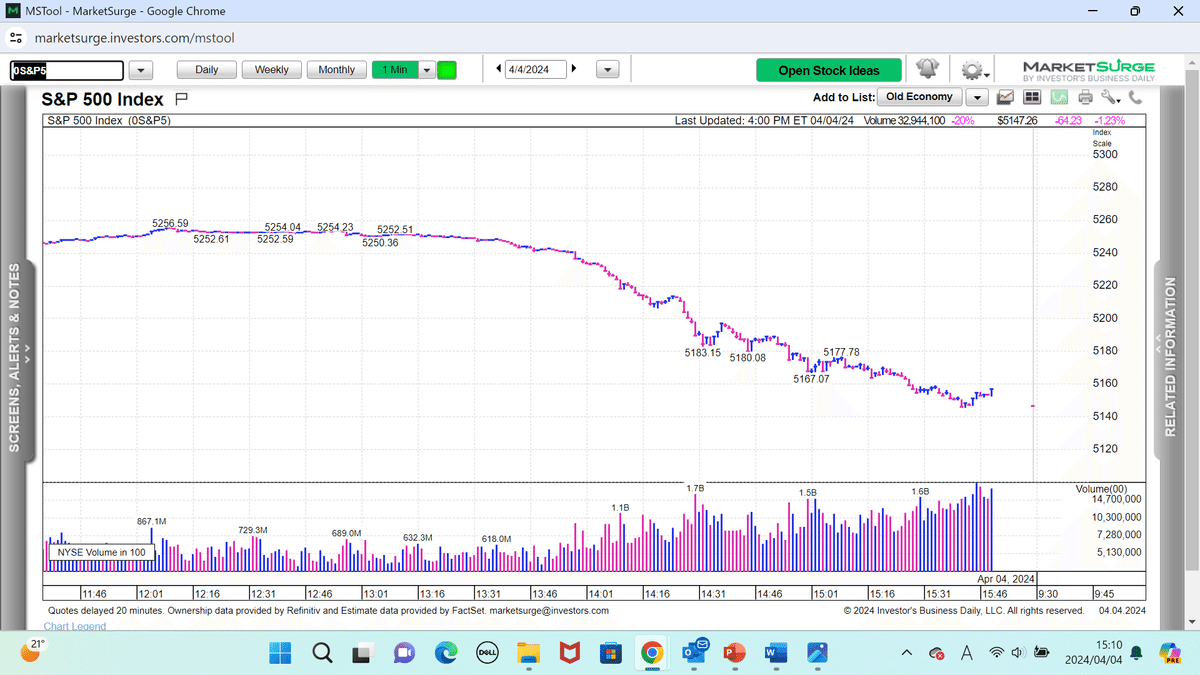The image size is (1200, 675).
Task: Click the printer icon
Action: pyautogui.click(x=1085, y=97)
